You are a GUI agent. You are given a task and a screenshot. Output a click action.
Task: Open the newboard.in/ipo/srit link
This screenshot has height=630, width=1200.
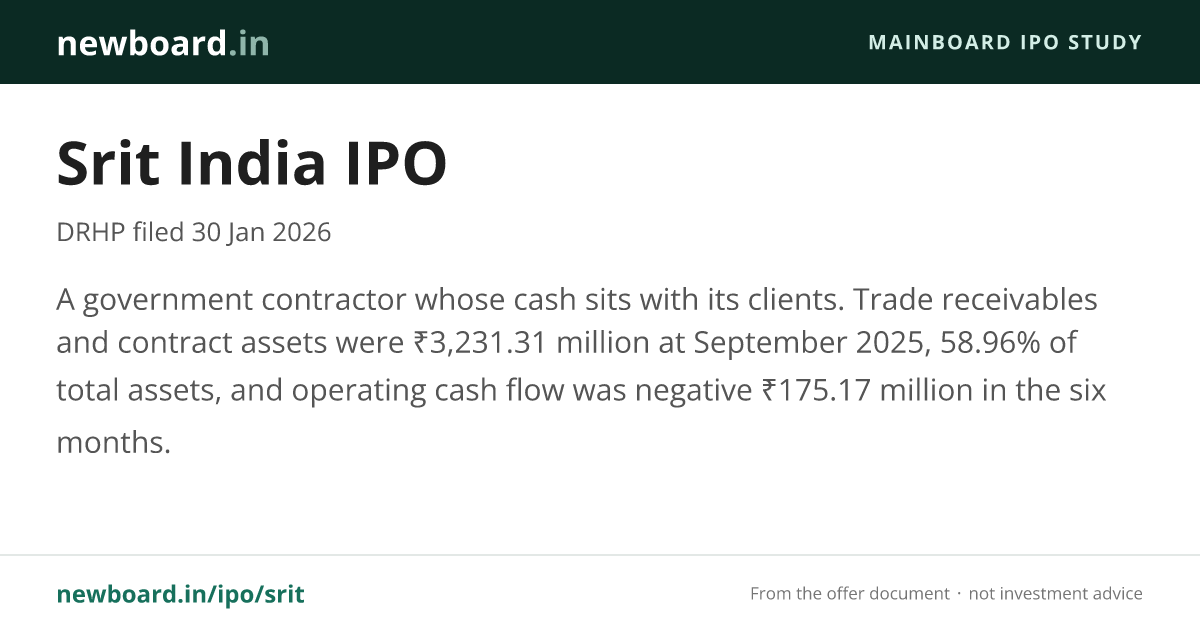(180, 594)
